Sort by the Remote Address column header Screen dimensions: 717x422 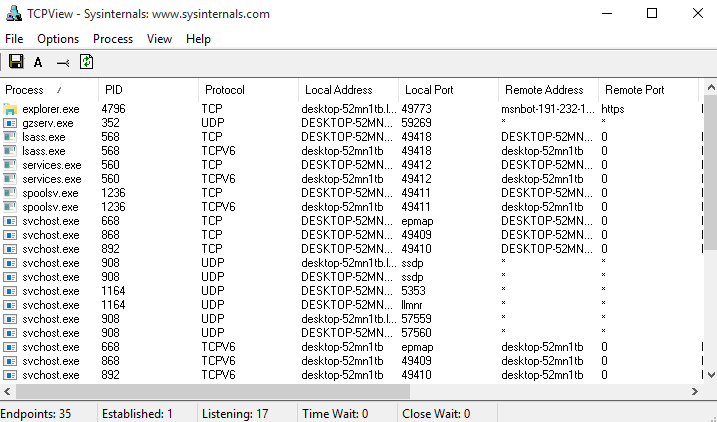click(x=548, y=90)
